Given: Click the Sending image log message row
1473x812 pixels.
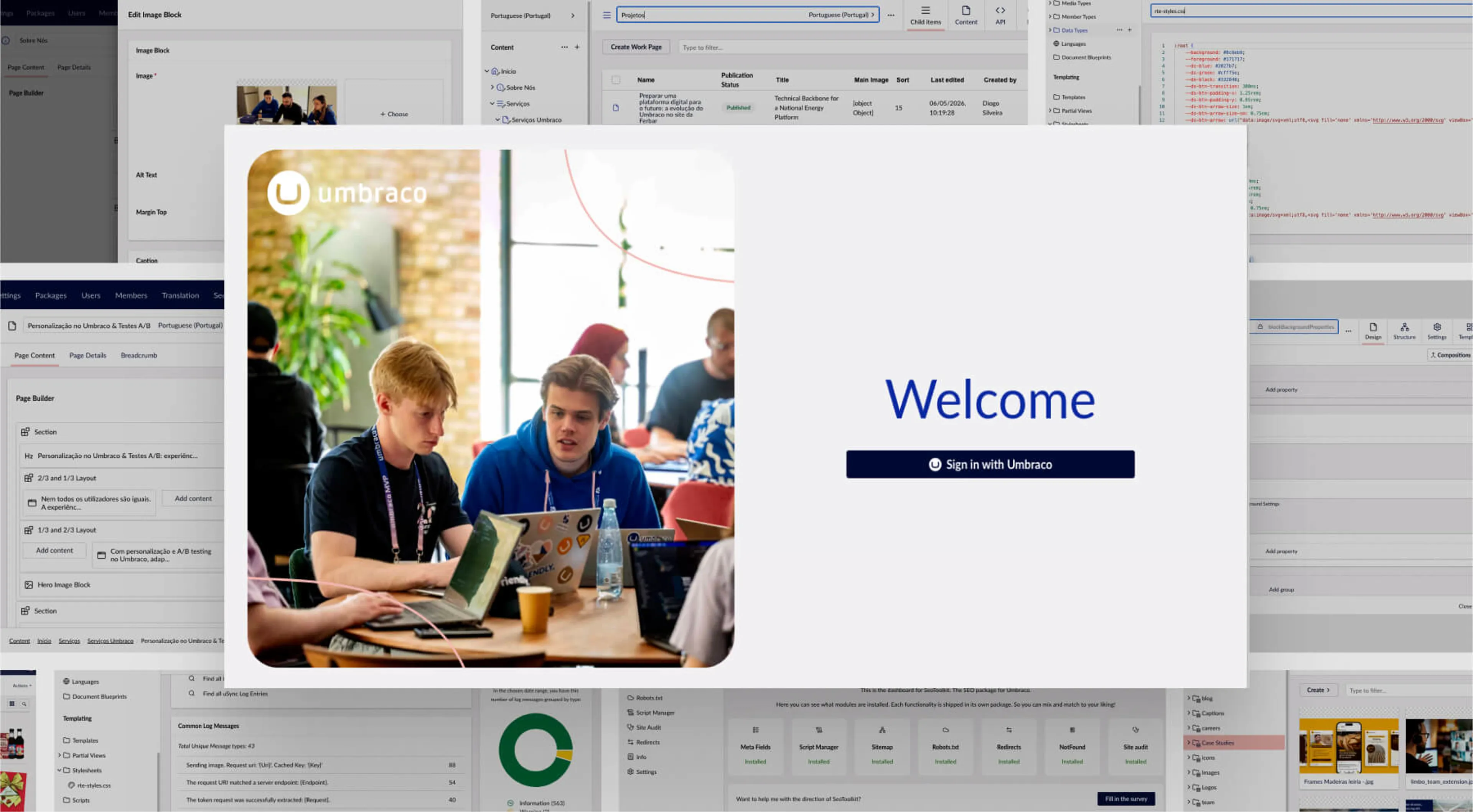Looking at the screenshot, I should point(321,764).
